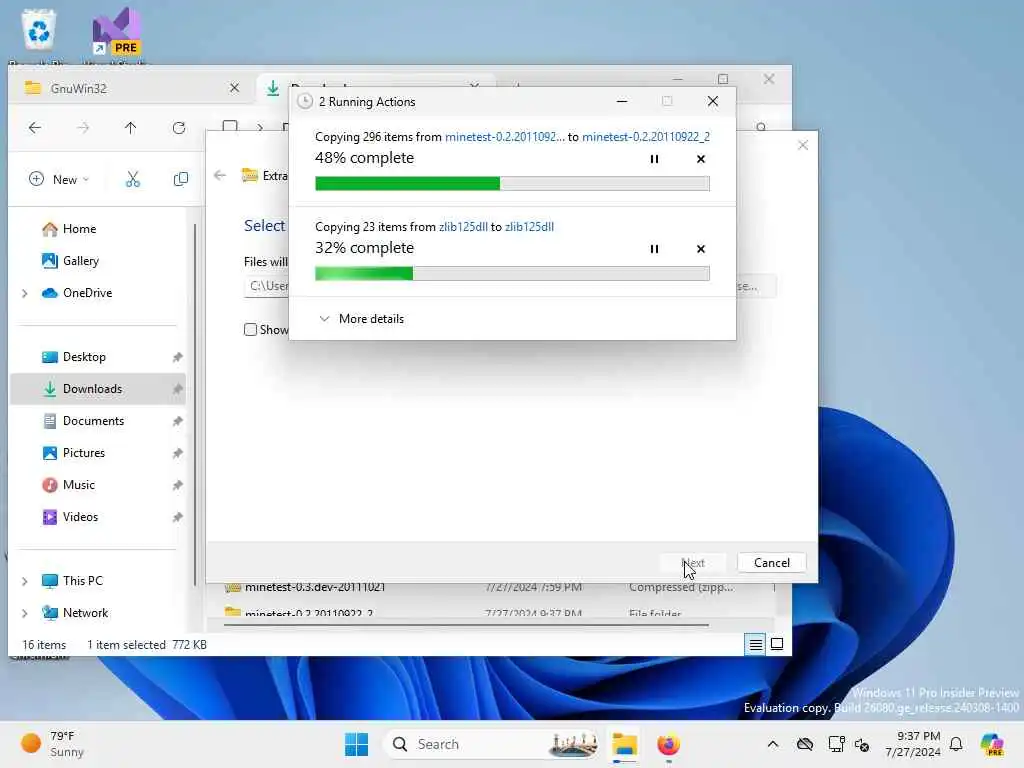Select This PC in navigation pane

click(x=82, y=581)
